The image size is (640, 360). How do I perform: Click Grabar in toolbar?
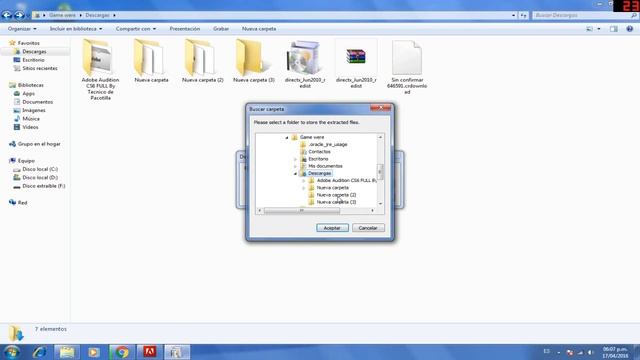click(x=221, y=29)
